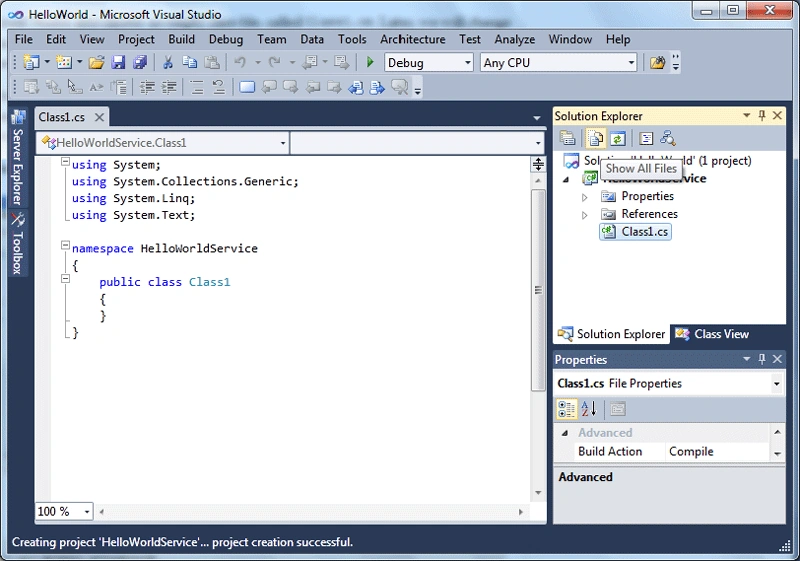Image resolution: width=800 pixels, height=561 pixels.
Task: Toggle auto-hide pin on Solution Explorer
Action: [x=762, y=116]
